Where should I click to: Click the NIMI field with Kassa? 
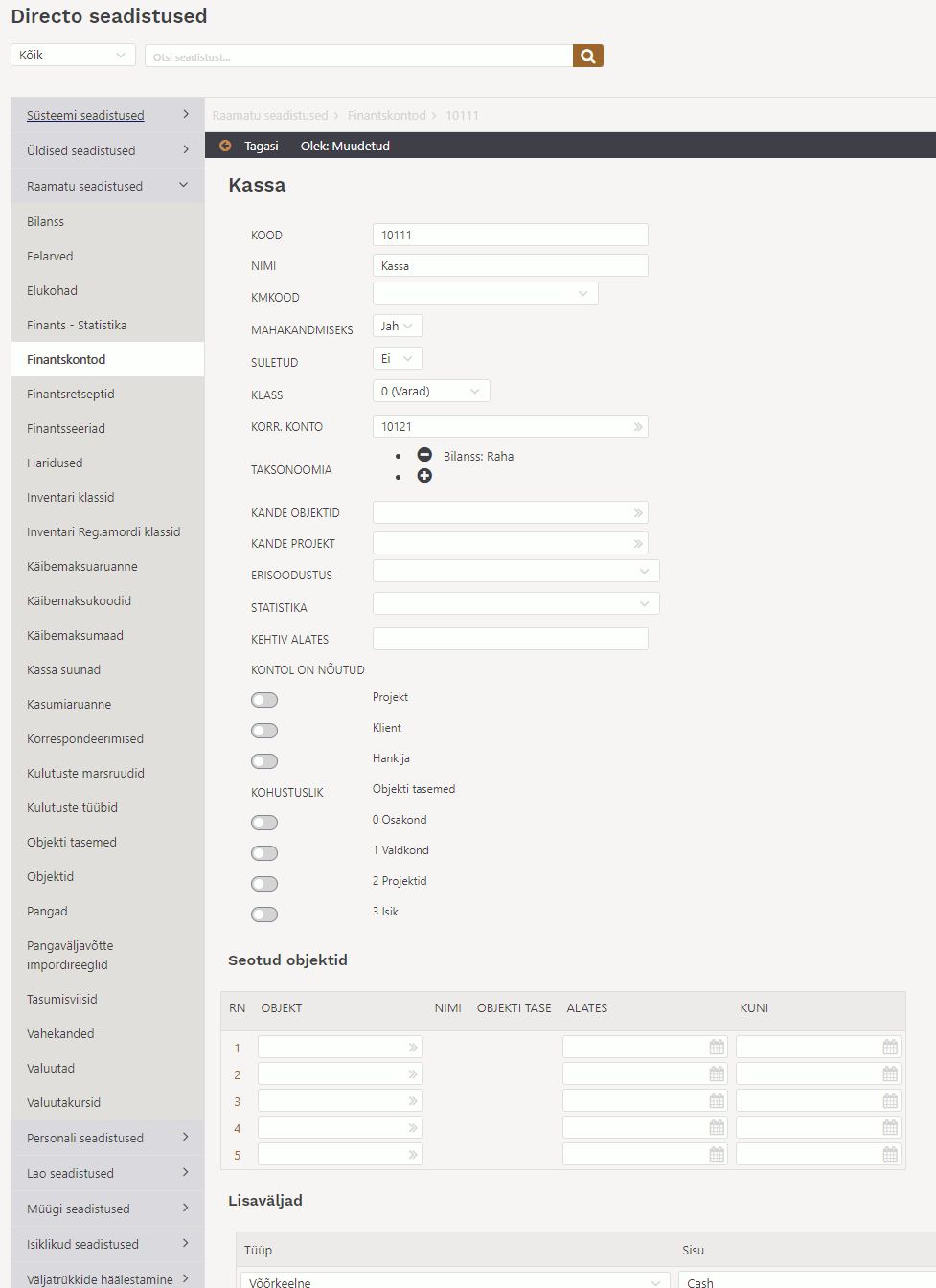[x=511, y=265]
